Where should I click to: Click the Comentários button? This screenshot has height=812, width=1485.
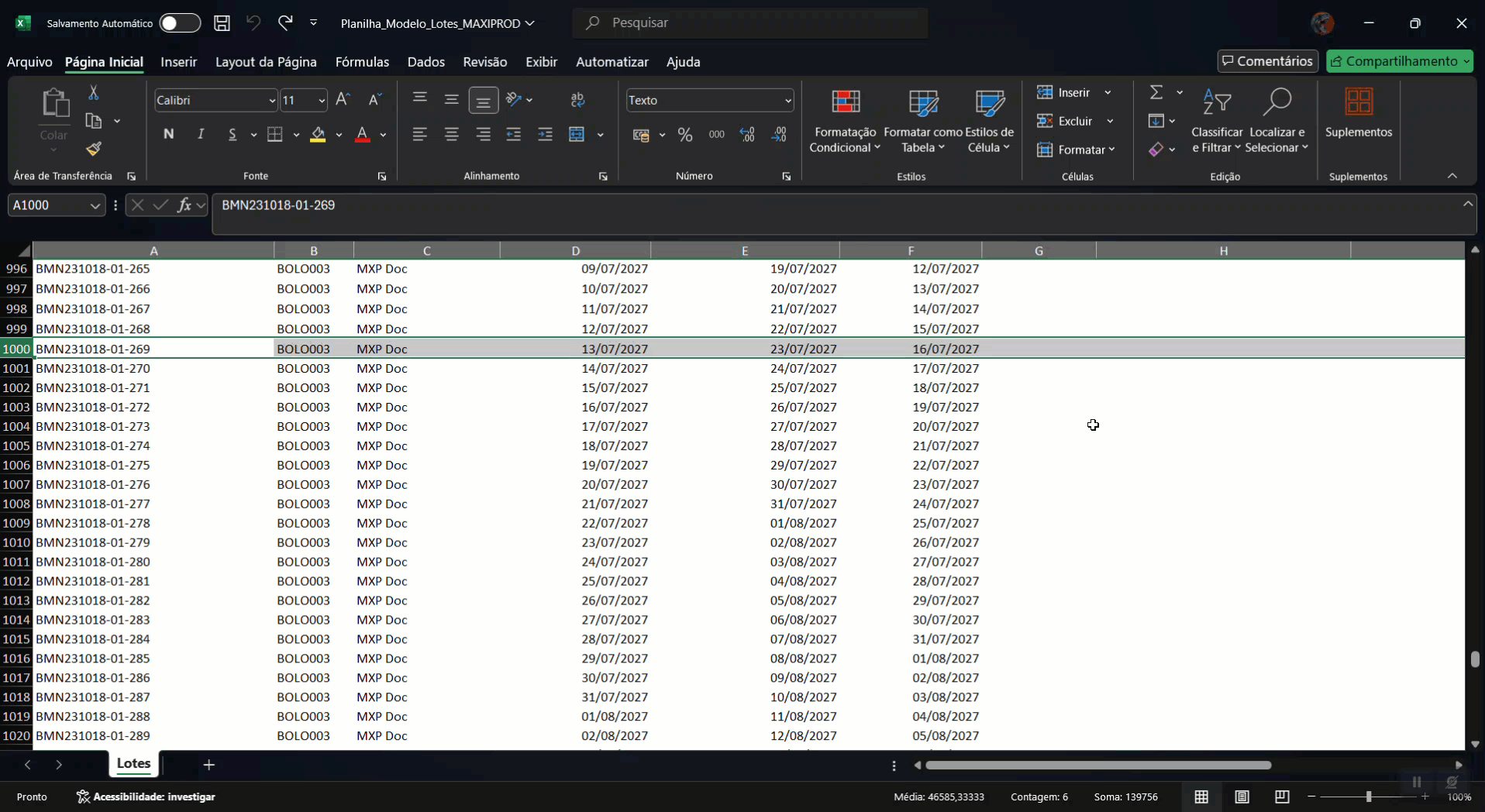tap(1267, 61)
